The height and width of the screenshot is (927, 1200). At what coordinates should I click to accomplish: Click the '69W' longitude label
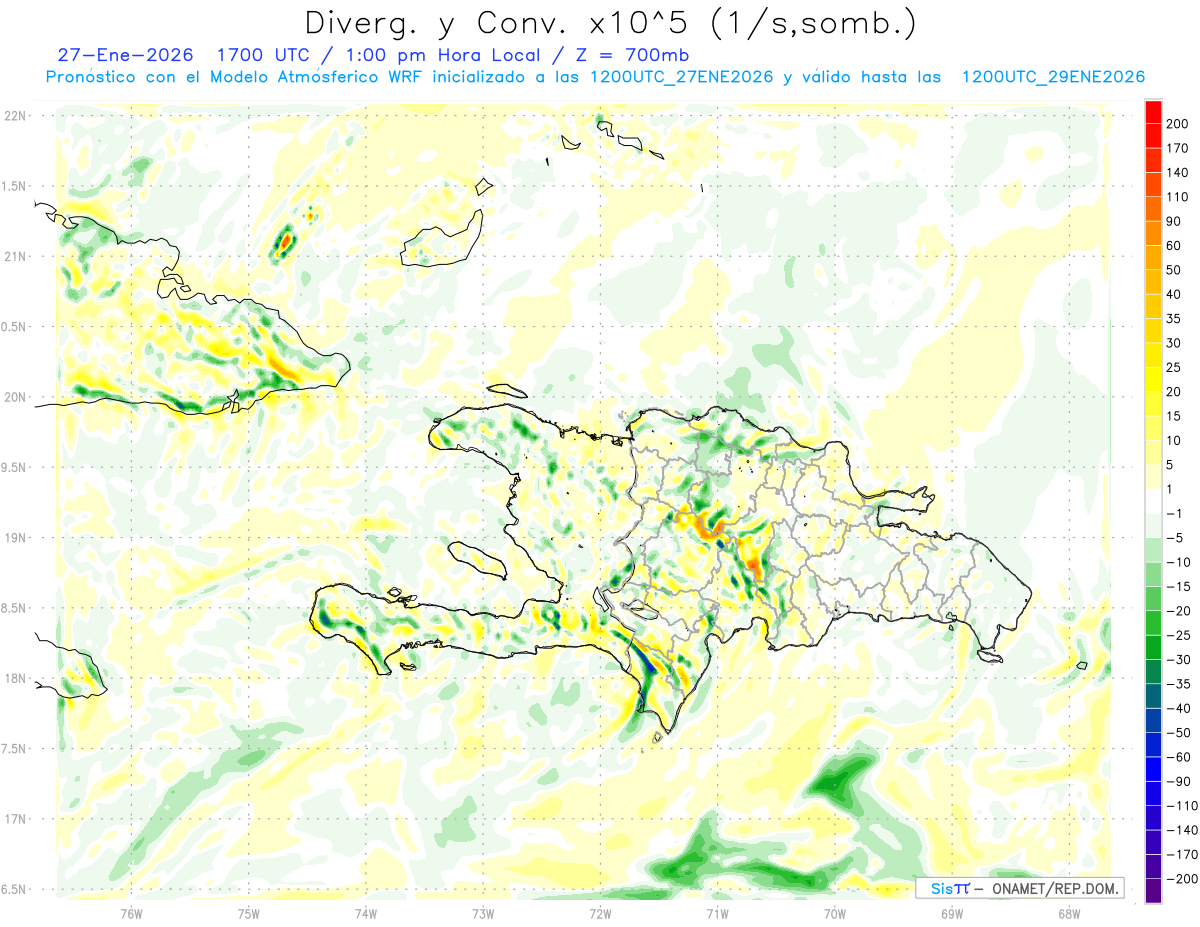tap(951, 913)
